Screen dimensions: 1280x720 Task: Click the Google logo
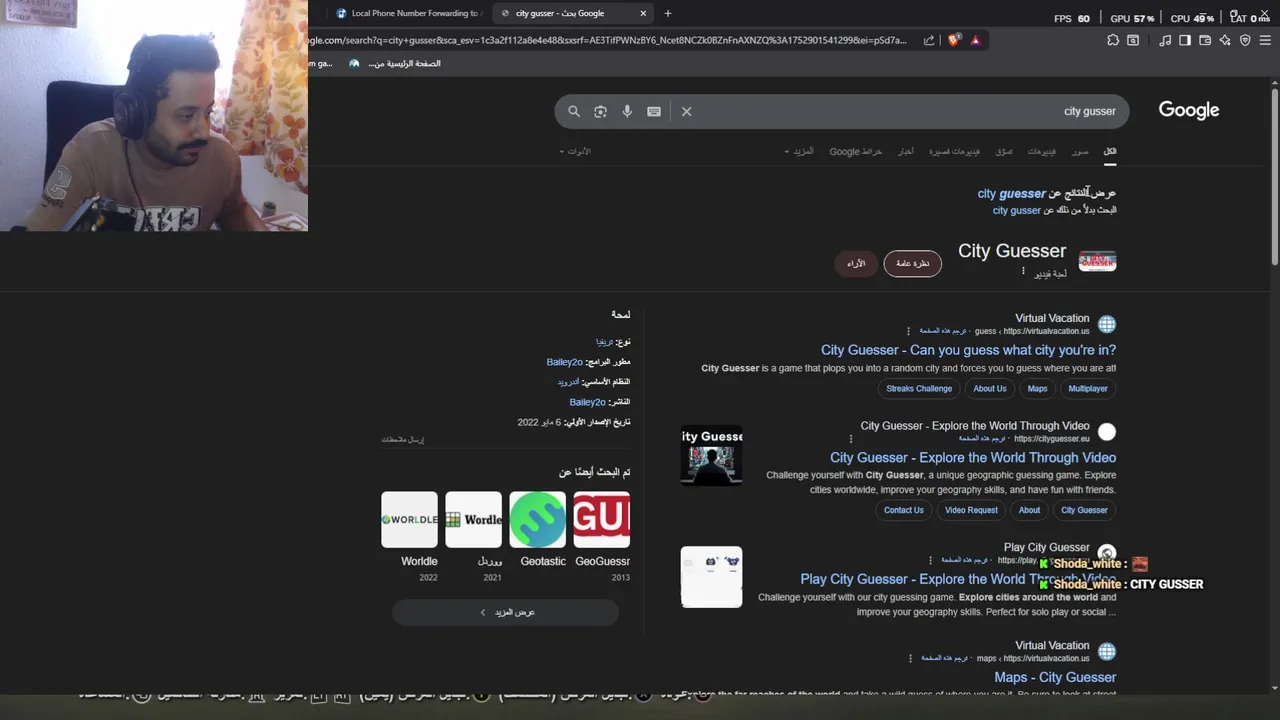click(x=1189, y=110)
